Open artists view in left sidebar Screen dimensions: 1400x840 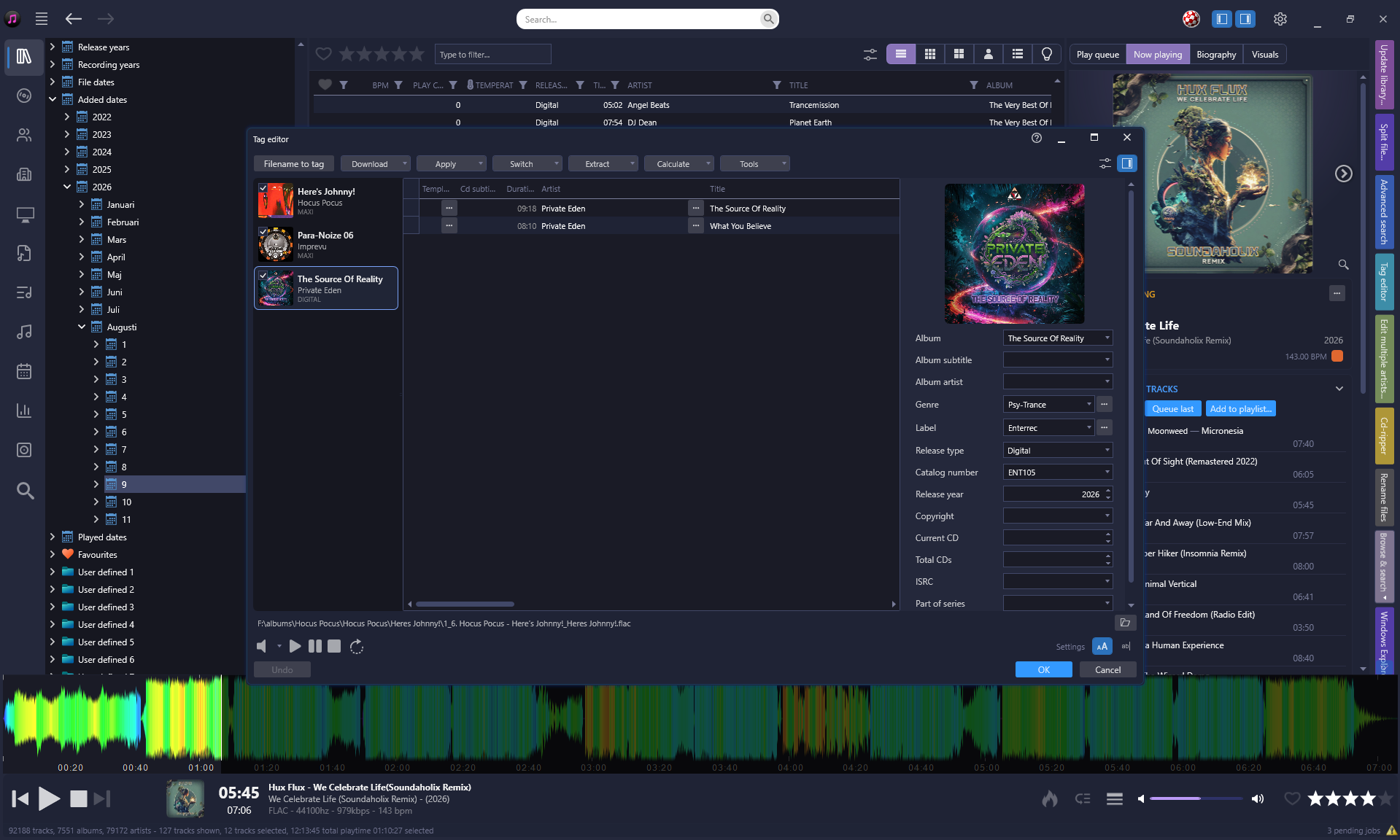click(24, 135)
